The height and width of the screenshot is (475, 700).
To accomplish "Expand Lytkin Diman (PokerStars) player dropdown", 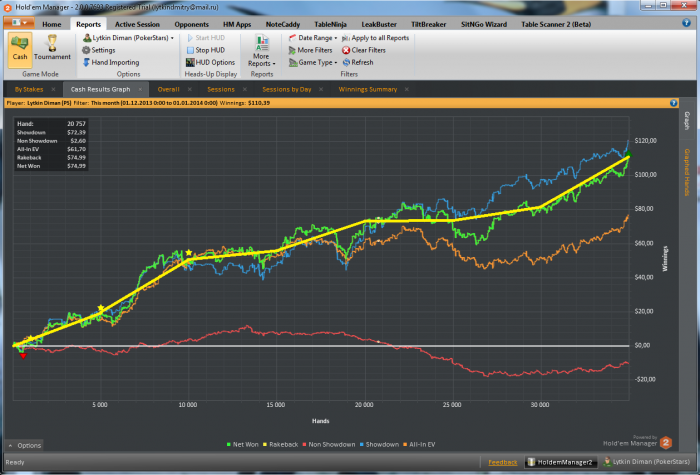I will (129, 38).
